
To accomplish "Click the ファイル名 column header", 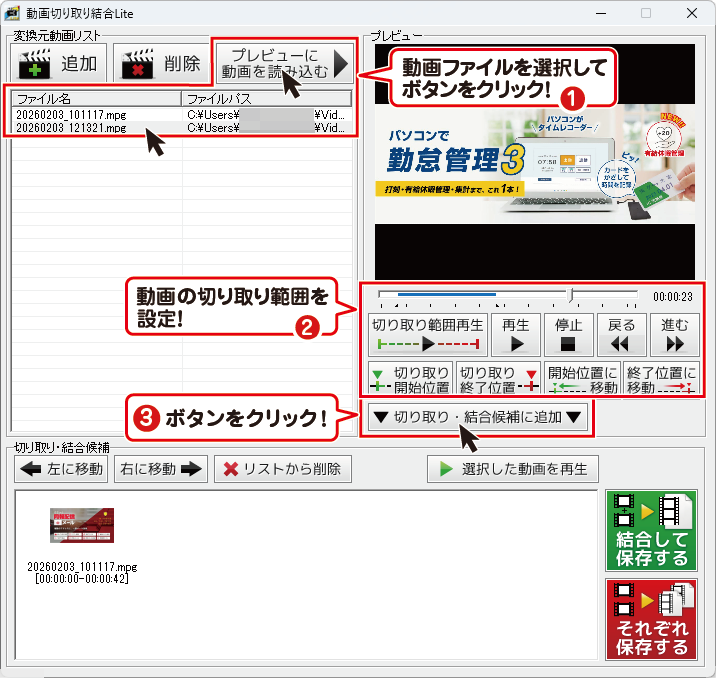I will tap(96, 99).
